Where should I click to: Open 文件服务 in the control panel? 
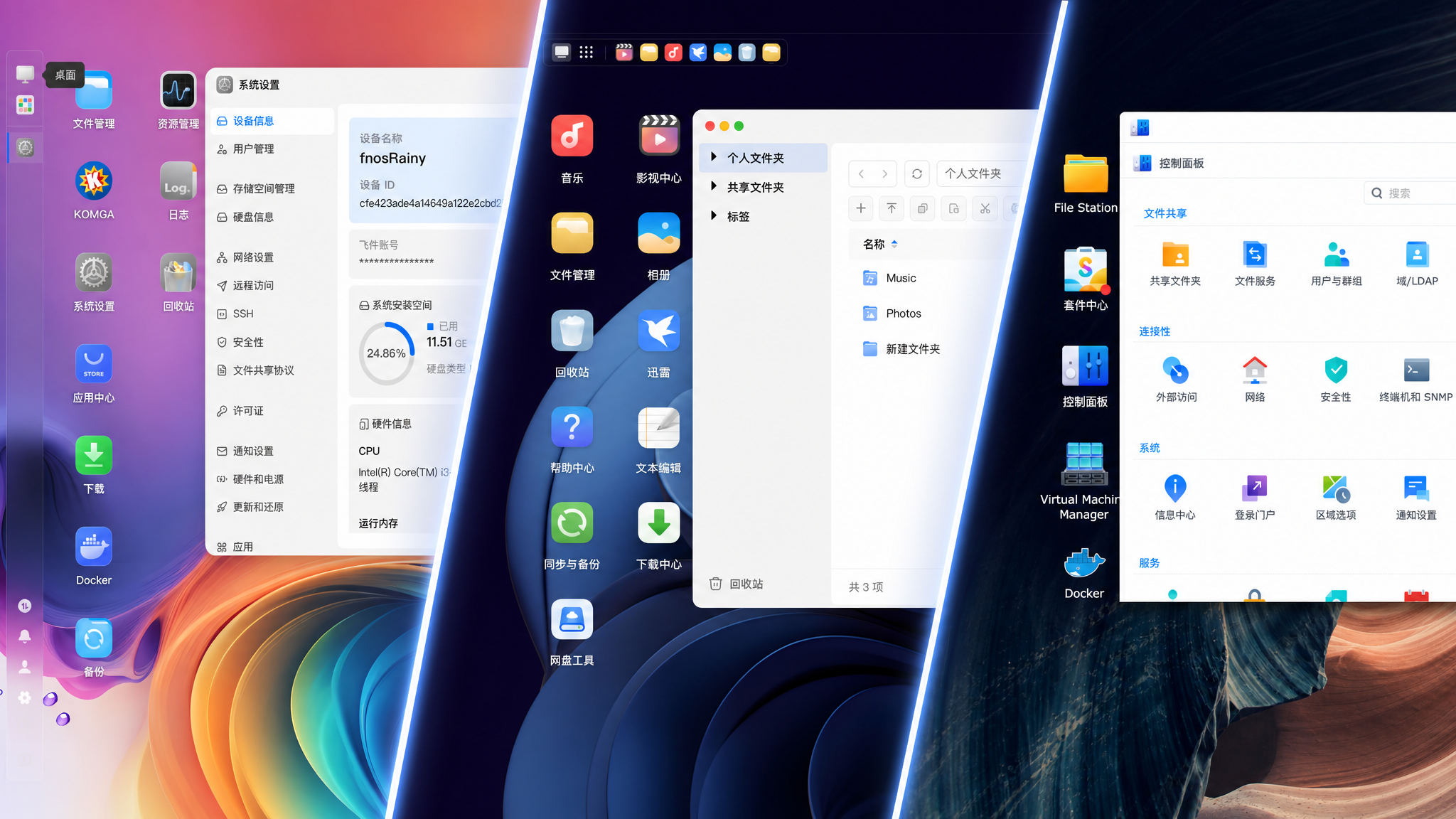1255,255
